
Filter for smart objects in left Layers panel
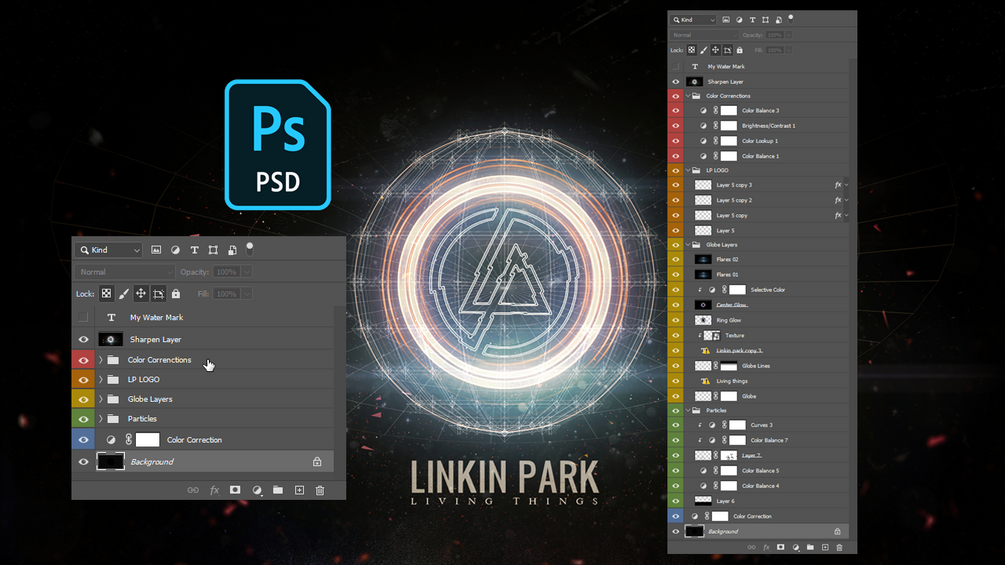tap(232, 250)
